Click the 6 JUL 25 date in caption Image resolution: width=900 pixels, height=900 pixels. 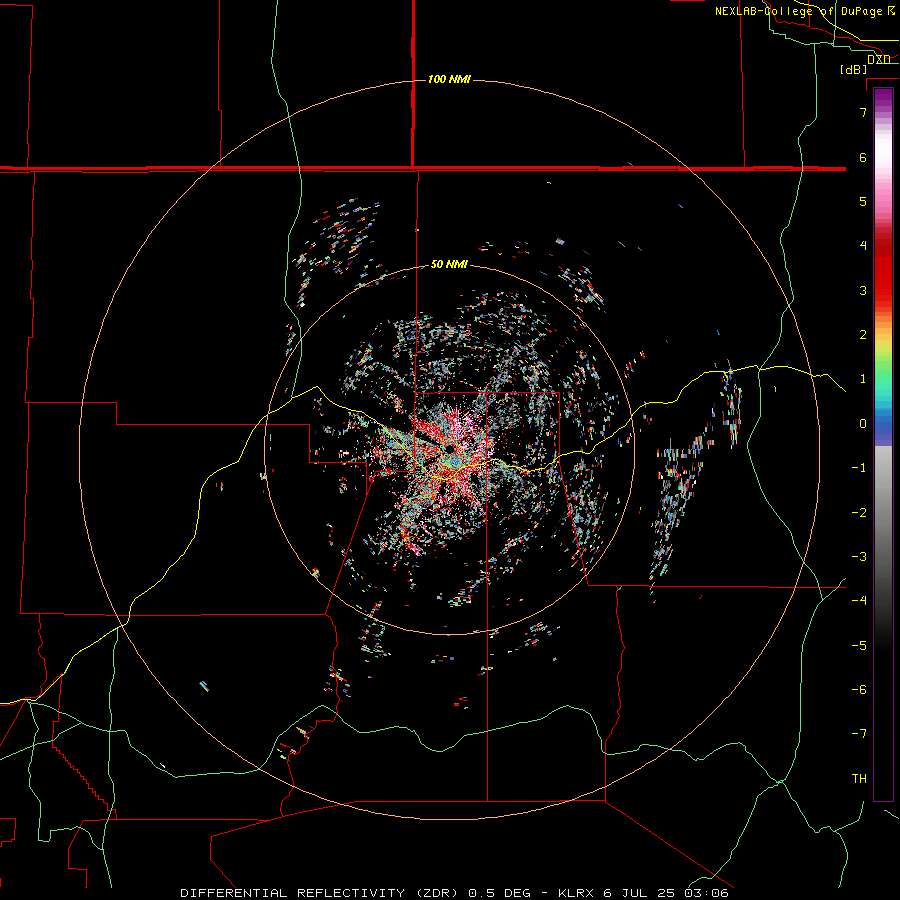(638, 893)
